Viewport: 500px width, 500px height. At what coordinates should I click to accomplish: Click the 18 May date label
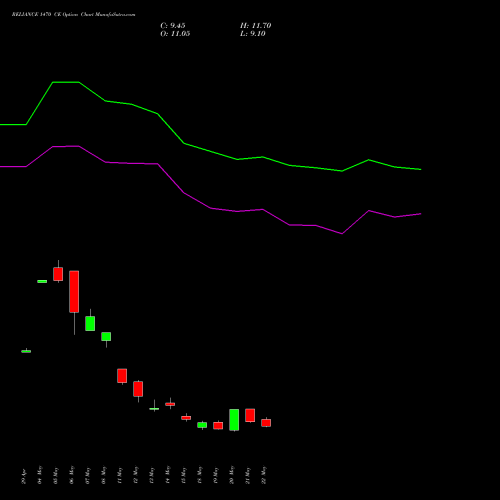pos(200,475)
